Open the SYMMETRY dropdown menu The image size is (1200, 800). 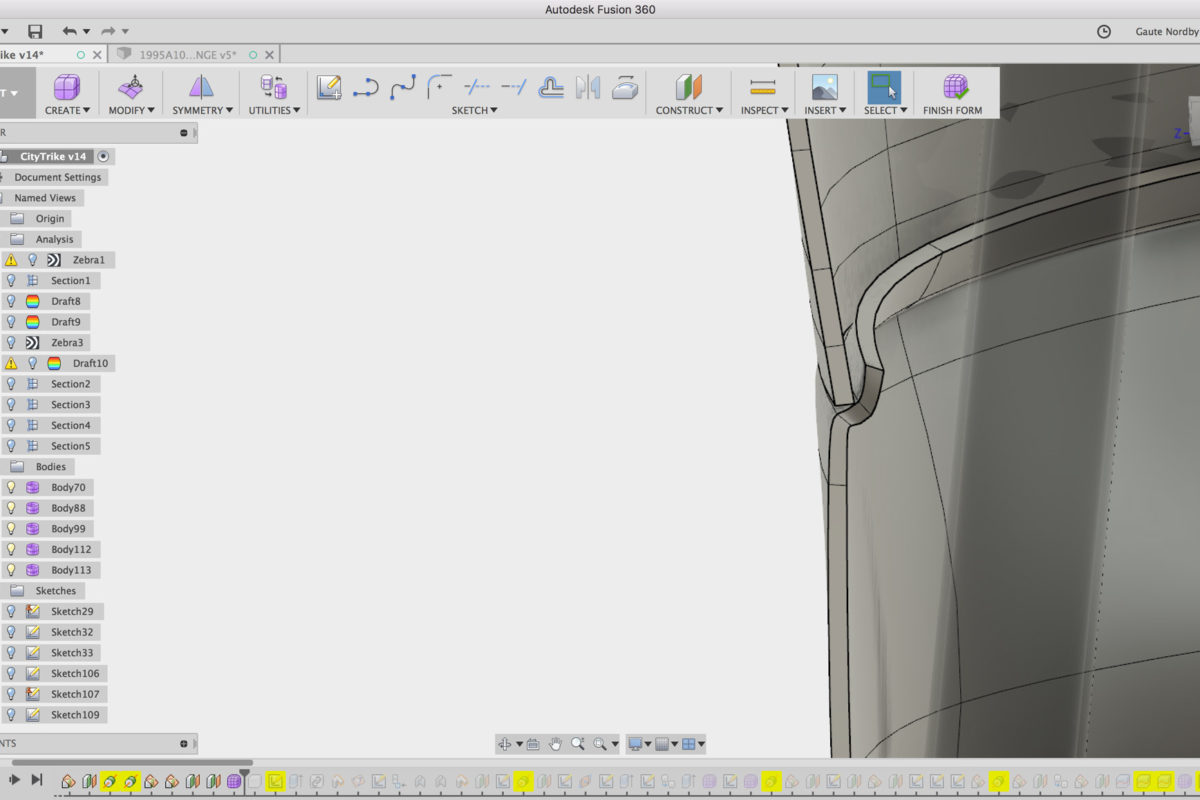point(202,110)
